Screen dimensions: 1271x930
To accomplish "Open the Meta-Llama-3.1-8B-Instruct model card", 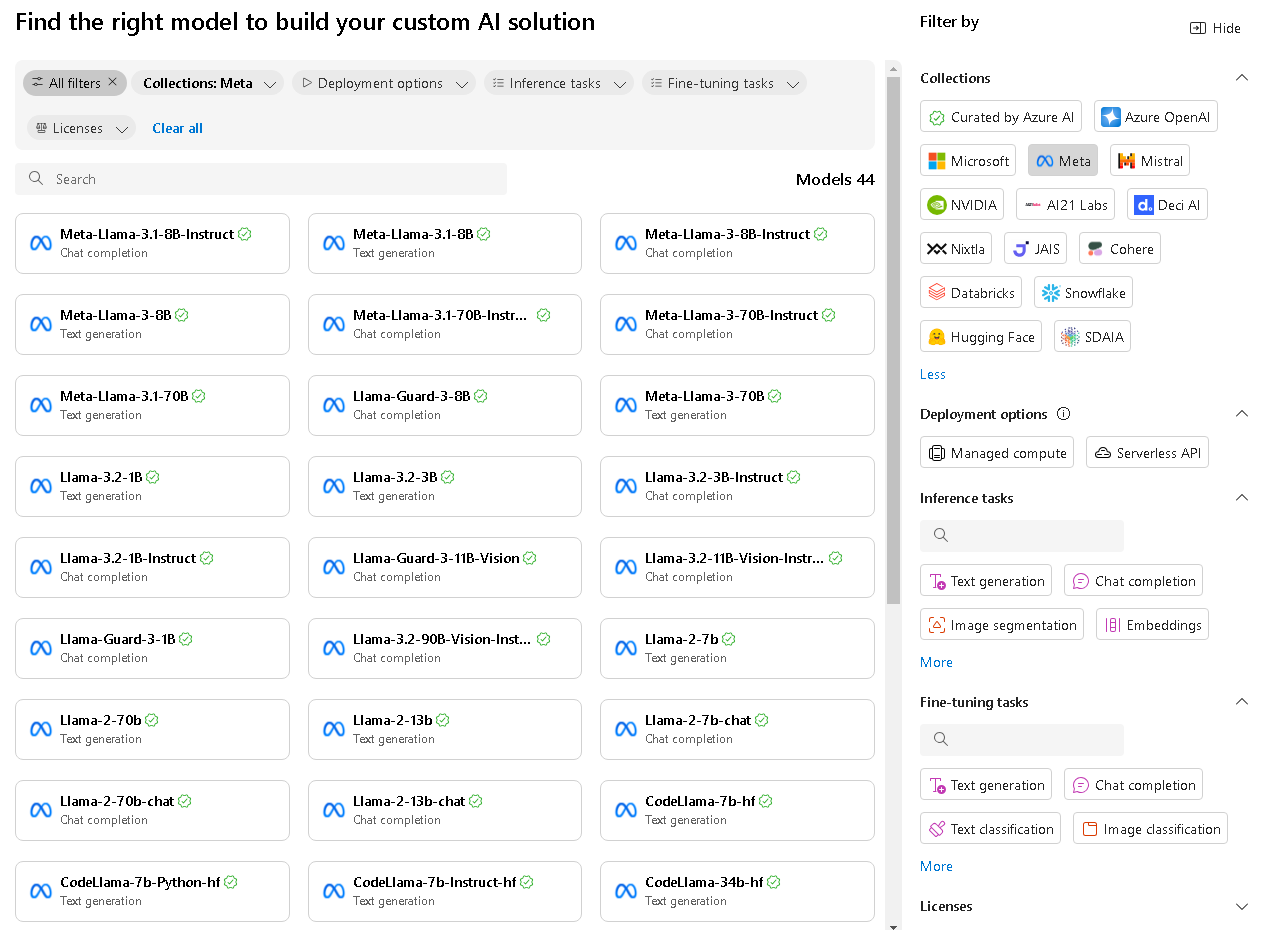I will 152,243.
